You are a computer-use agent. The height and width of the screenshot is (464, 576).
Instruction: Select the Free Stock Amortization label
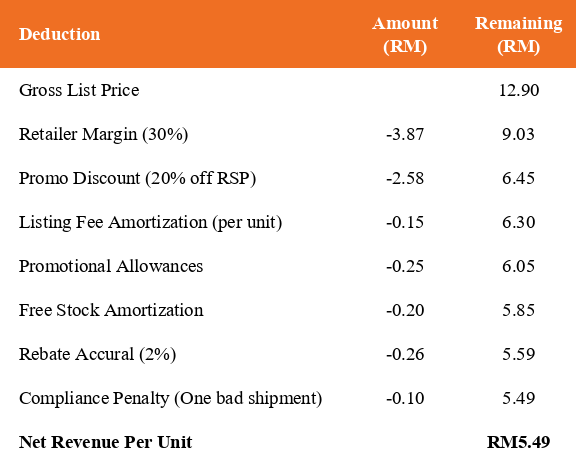[111, 310]
